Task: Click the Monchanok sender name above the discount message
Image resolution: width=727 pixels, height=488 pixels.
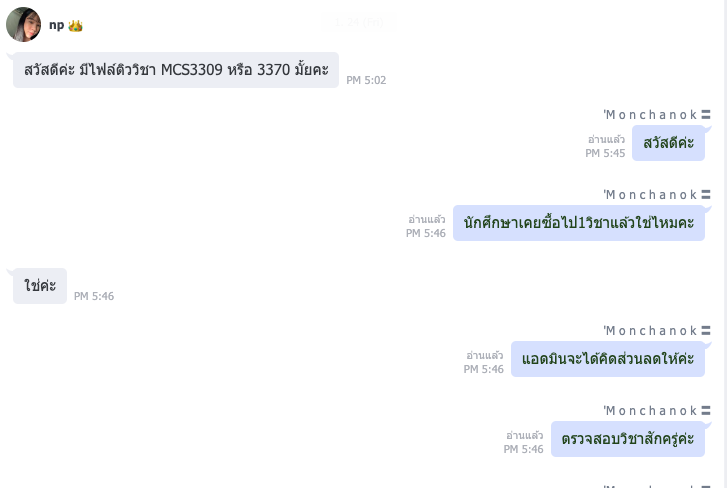Action: pos(650,330)
